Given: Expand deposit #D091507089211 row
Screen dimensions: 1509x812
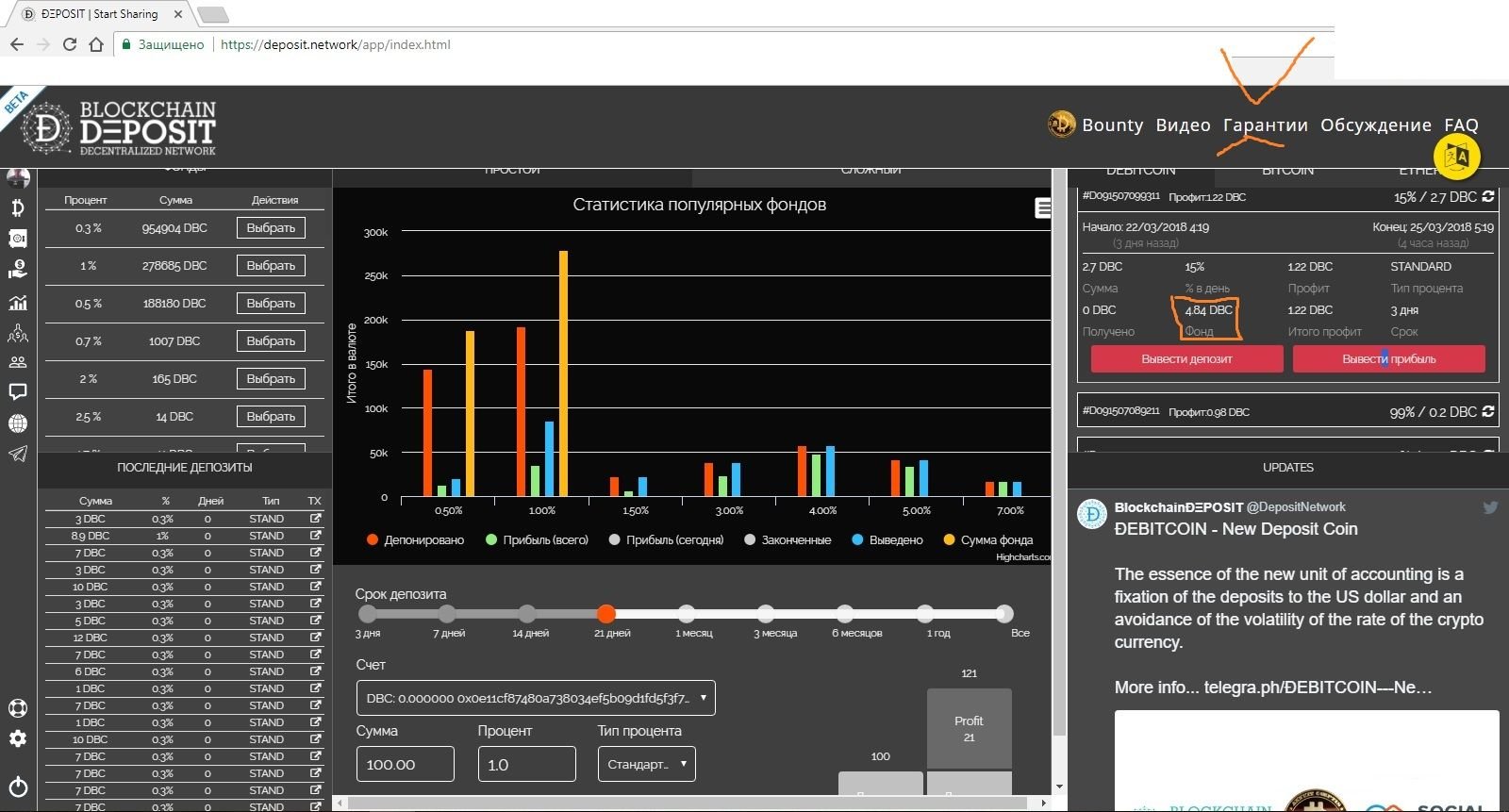Looking at the screenshot, I should tap(1288, 412).
